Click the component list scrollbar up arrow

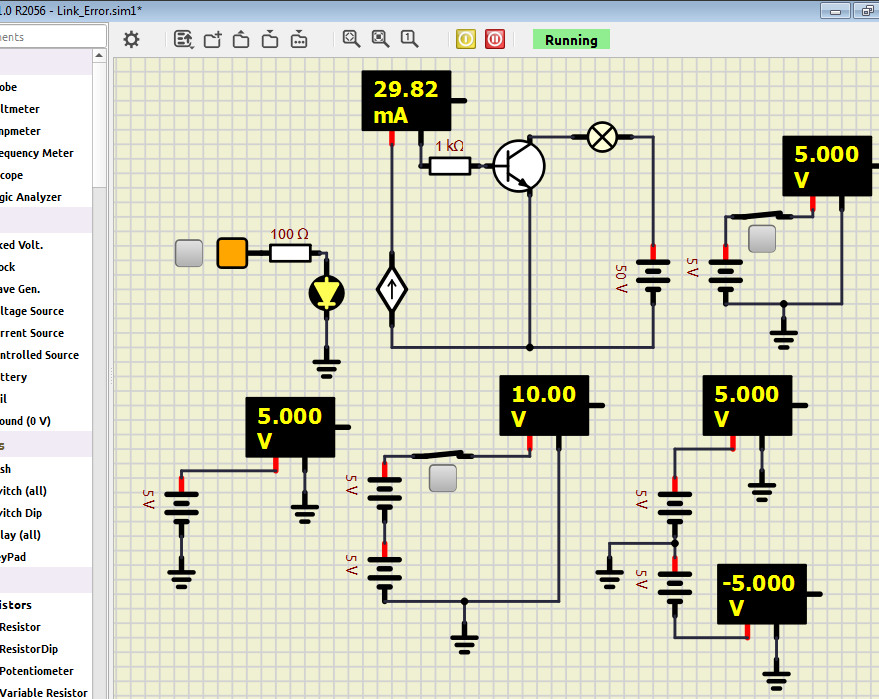99,57
